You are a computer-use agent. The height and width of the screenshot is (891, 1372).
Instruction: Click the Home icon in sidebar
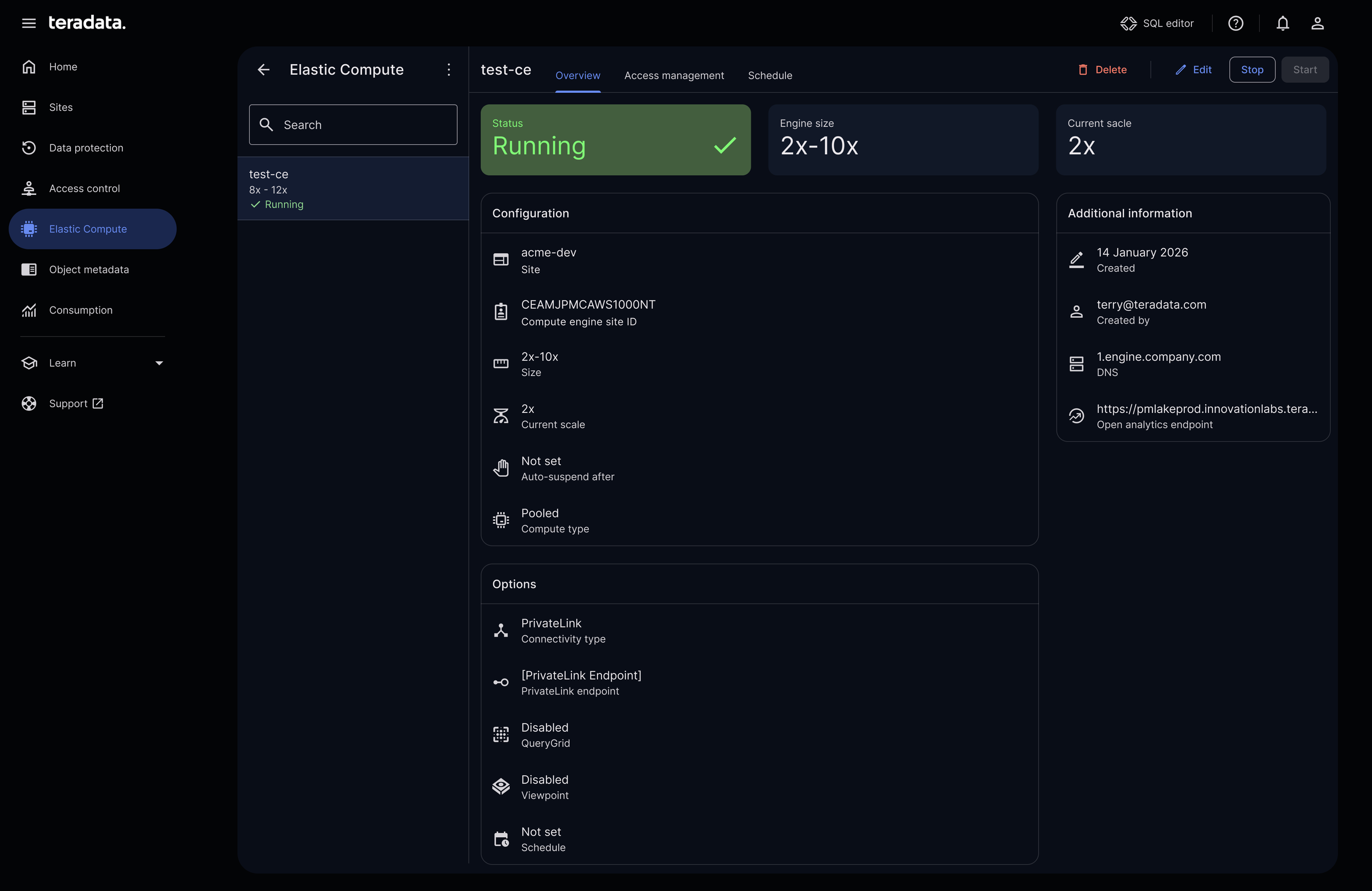point(29,67)
